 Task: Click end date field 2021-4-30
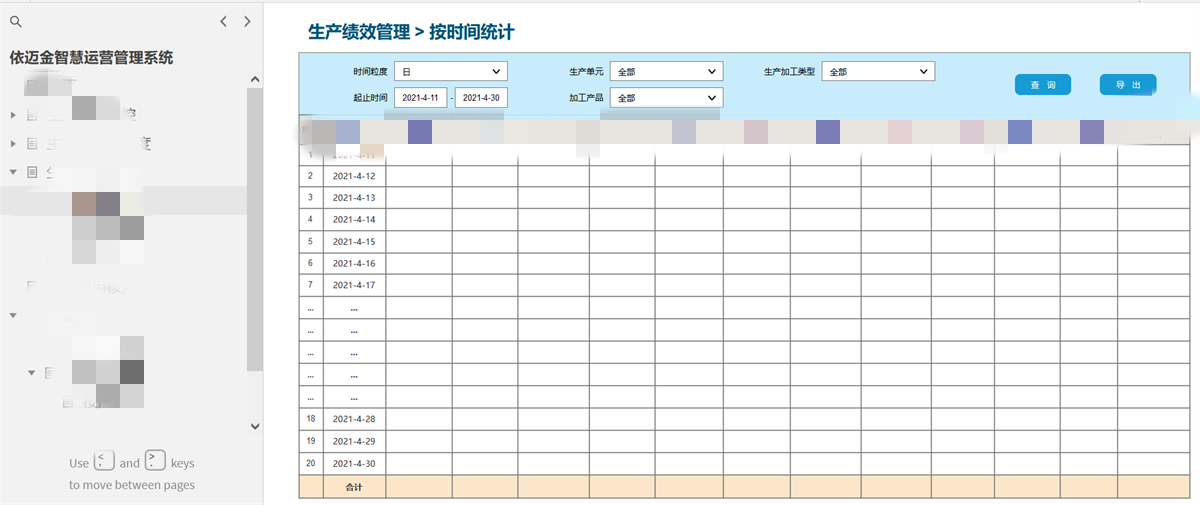[x=482, y=98]
